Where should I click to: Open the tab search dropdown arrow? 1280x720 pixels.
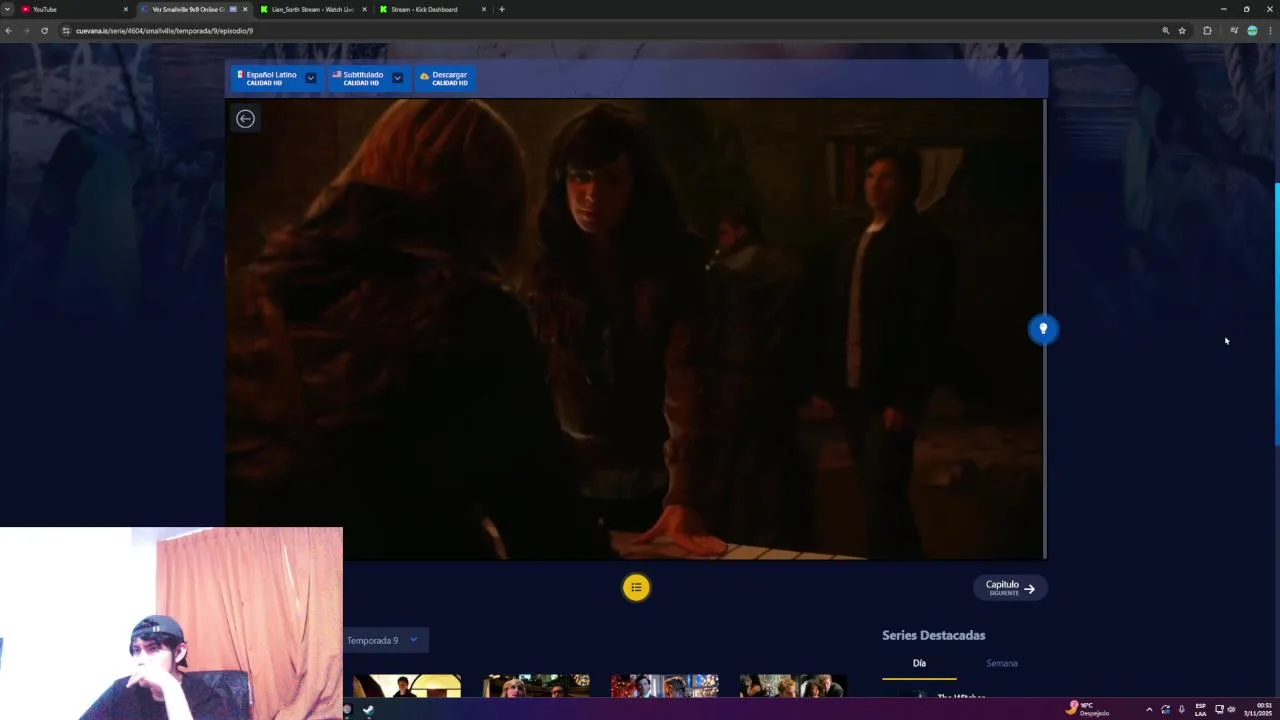[x=7, y=9]
